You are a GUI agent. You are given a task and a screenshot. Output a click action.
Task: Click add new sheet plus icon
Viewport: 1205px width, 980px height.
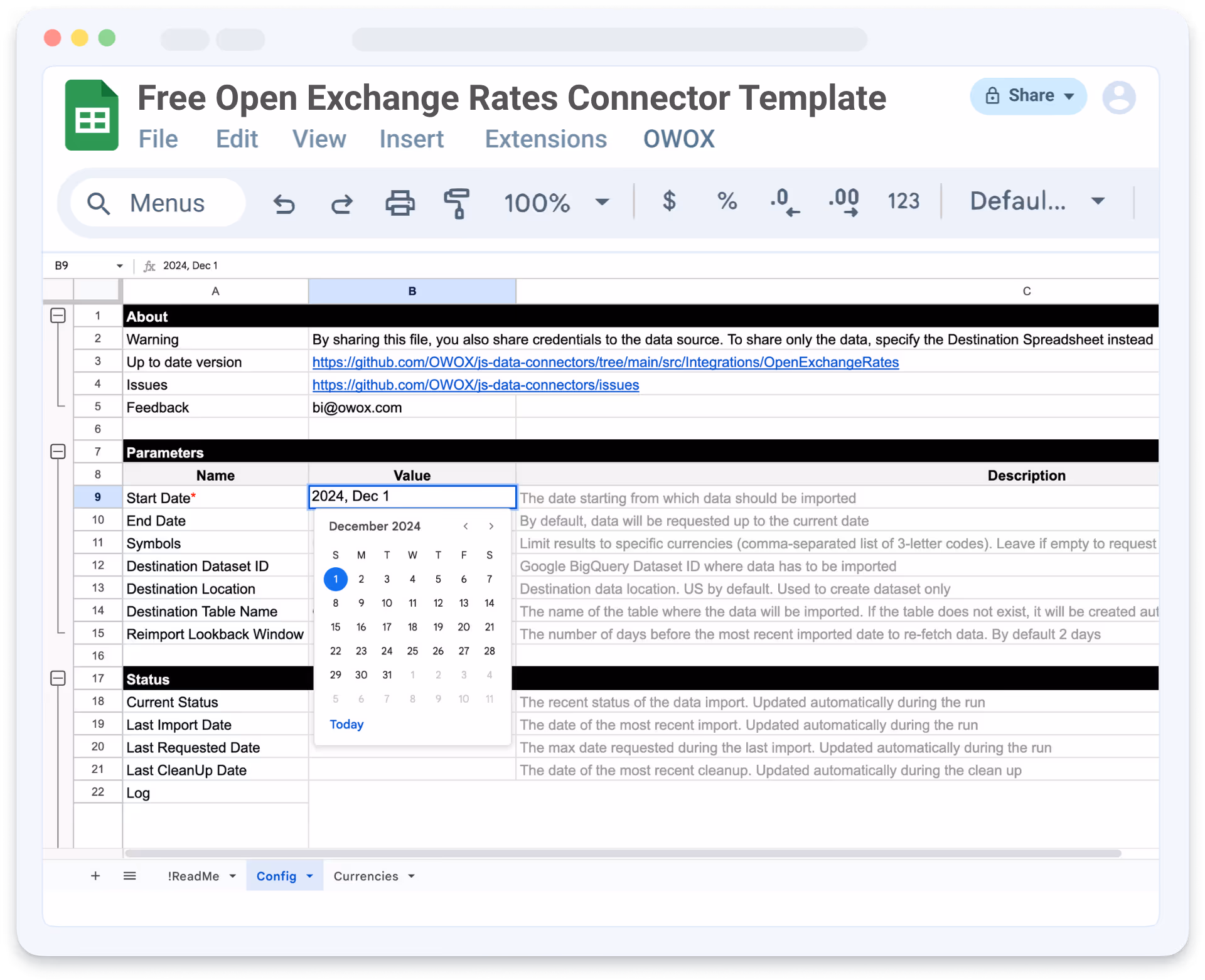pos(95,876)
